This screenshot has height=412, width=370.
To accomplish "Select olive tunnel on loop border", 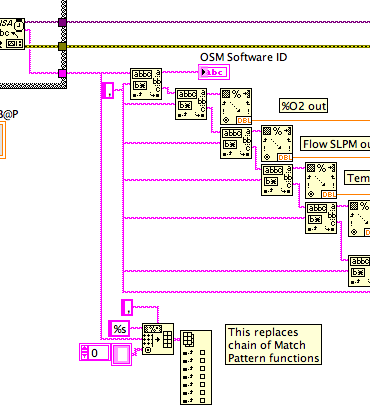I will [62, 46].
